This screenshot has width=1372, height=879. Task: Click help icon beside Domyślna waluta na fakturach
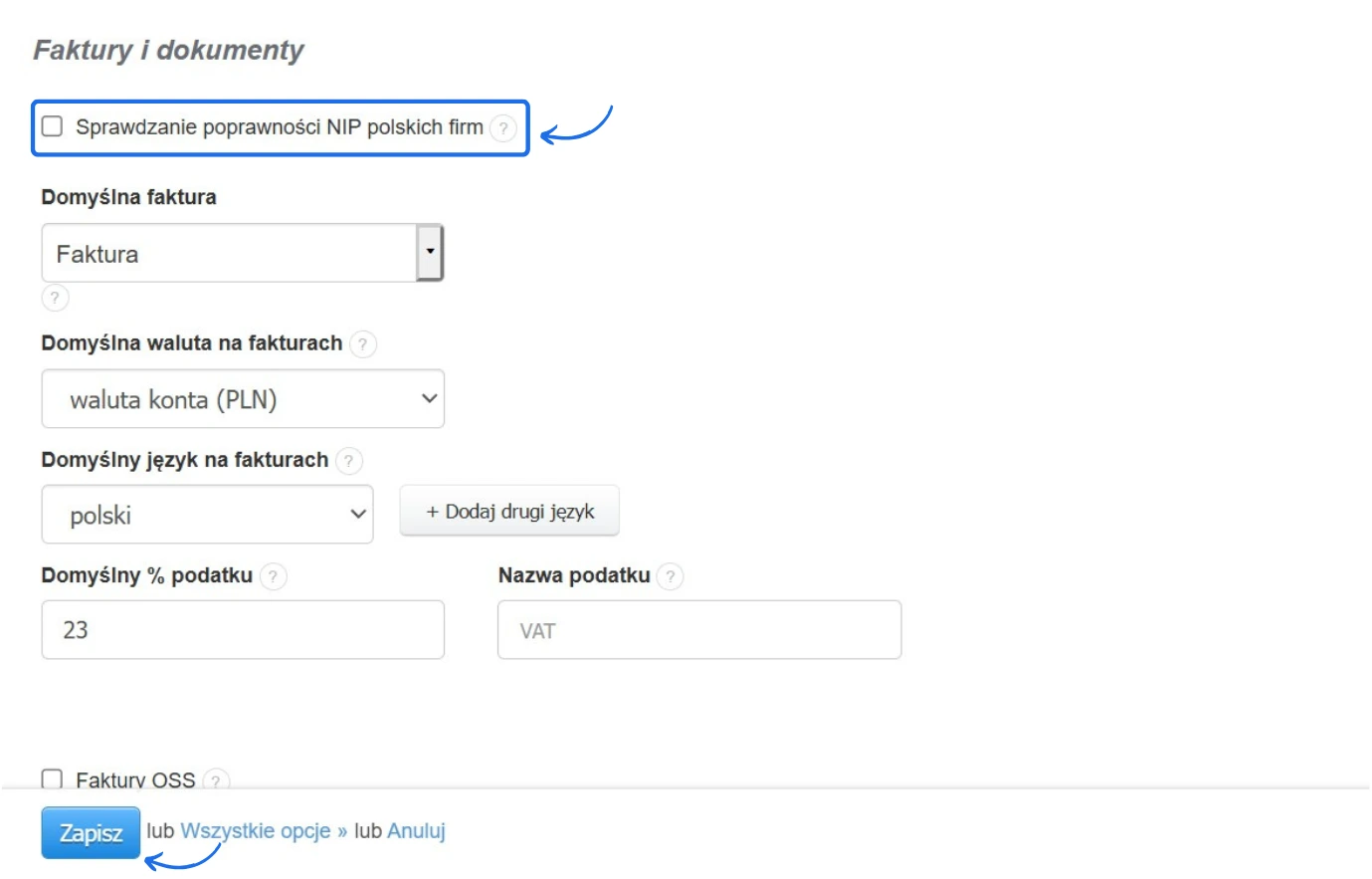363,344
